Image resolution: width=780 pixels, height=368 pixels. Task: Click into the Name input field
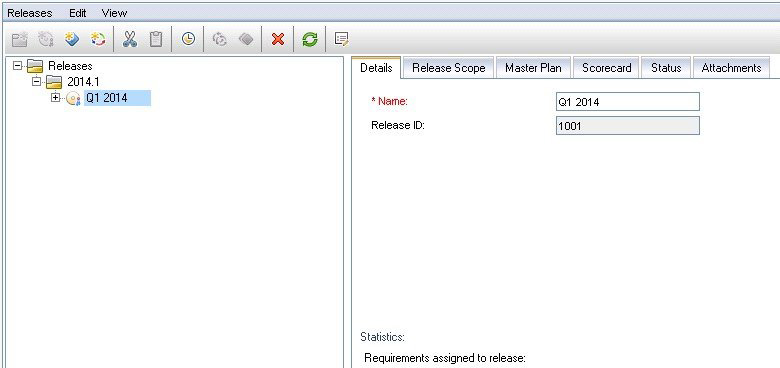[x=628, y=101]
